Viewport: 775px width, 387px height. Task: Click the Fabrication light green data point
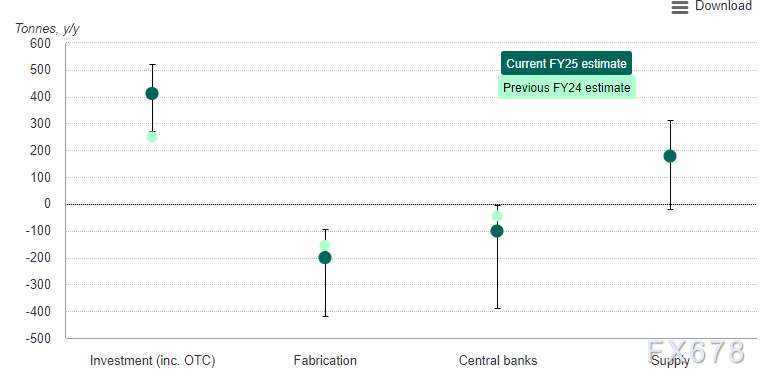point(325,245)
